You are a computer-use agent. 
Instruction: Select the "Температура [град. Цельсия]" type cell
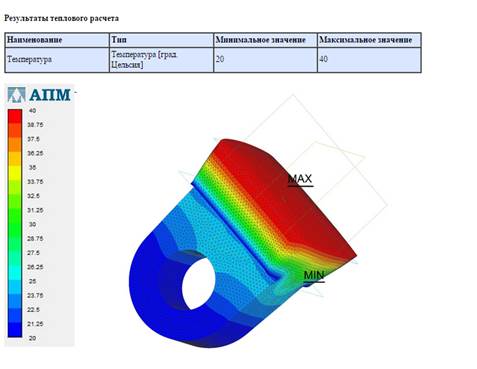tap(161, 60)
